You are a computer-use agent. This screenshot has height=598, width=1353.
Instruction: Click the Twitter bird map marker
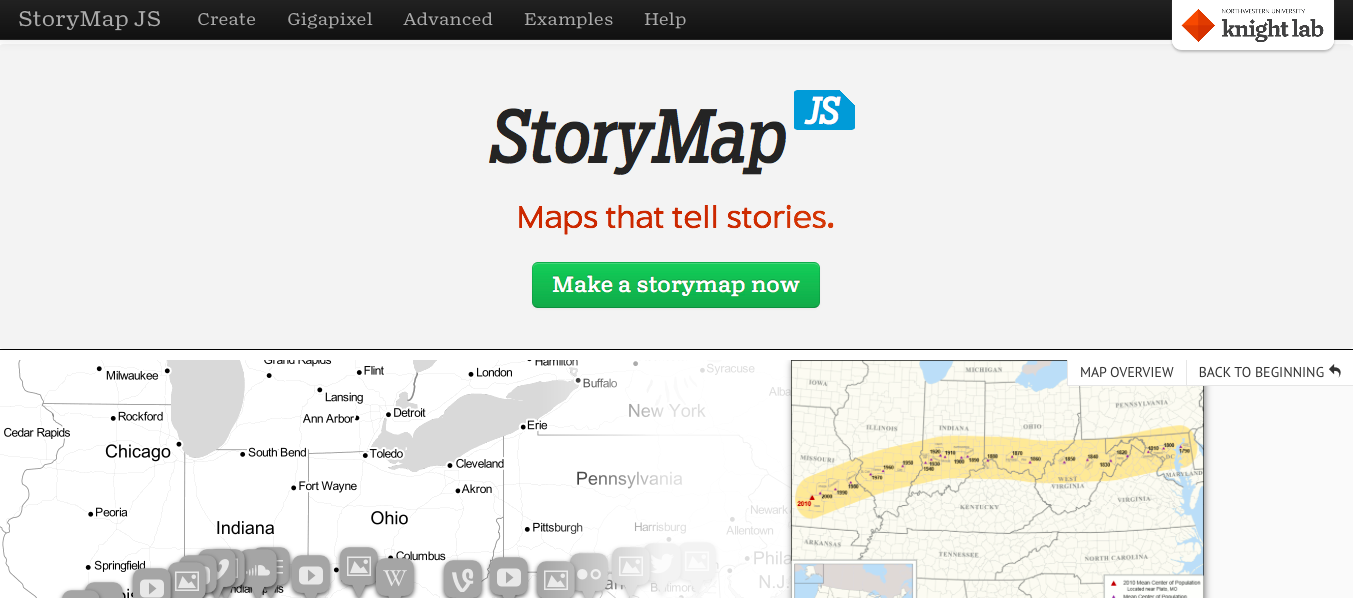pyautogui.click(x=662, y=563)
